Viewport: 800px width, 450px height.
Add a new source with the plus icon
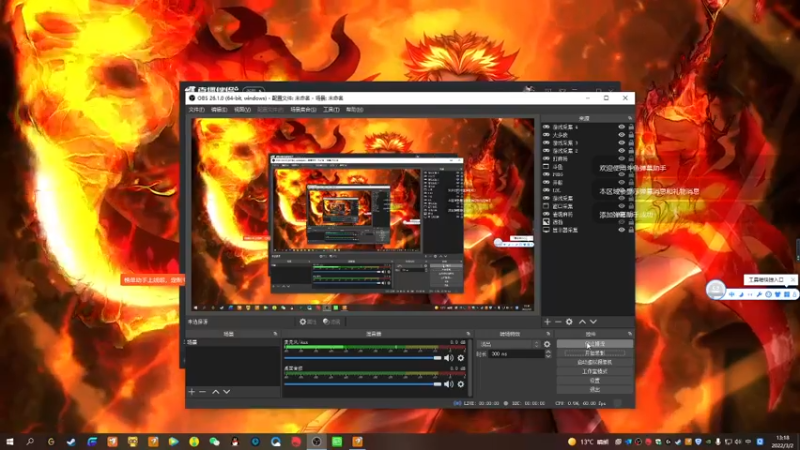coord(547,322)
